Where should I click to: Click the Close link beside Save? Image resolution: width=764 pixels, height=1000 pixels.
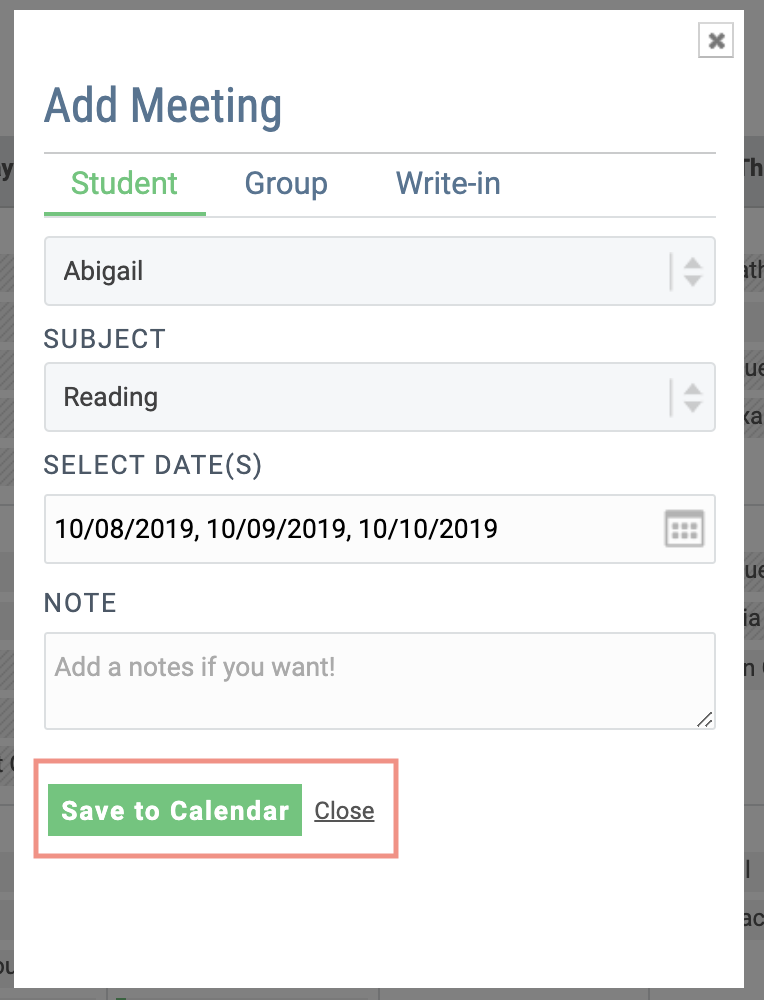344,810
